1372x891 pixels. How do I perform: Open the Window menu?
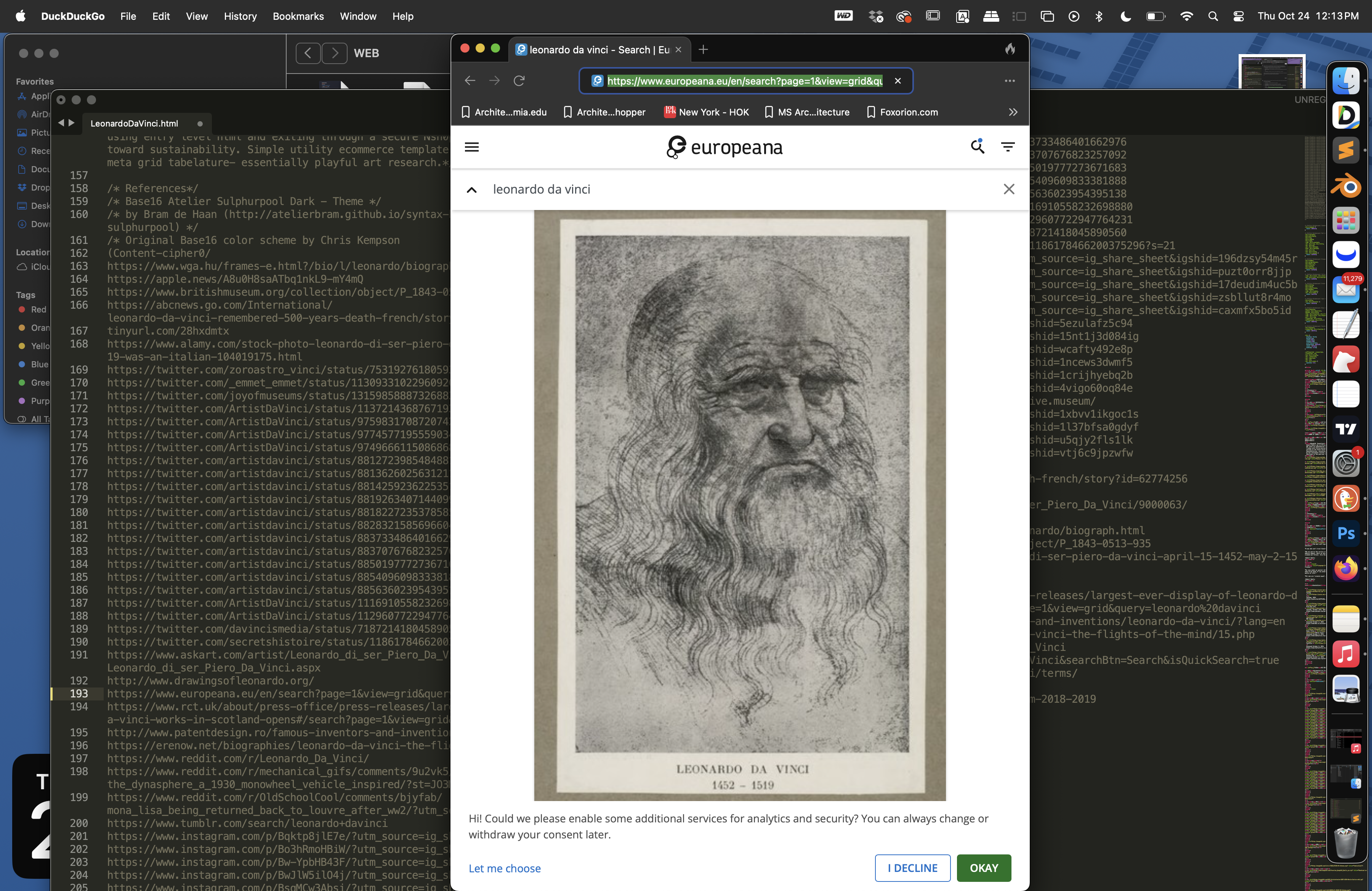pyautogui.click(x=358, y=16)
